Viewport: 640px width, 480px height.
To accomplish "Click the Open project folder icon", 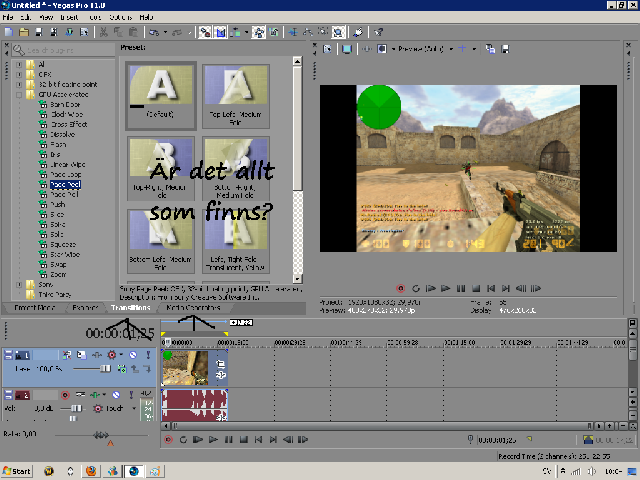I will [x=24, y=32].
